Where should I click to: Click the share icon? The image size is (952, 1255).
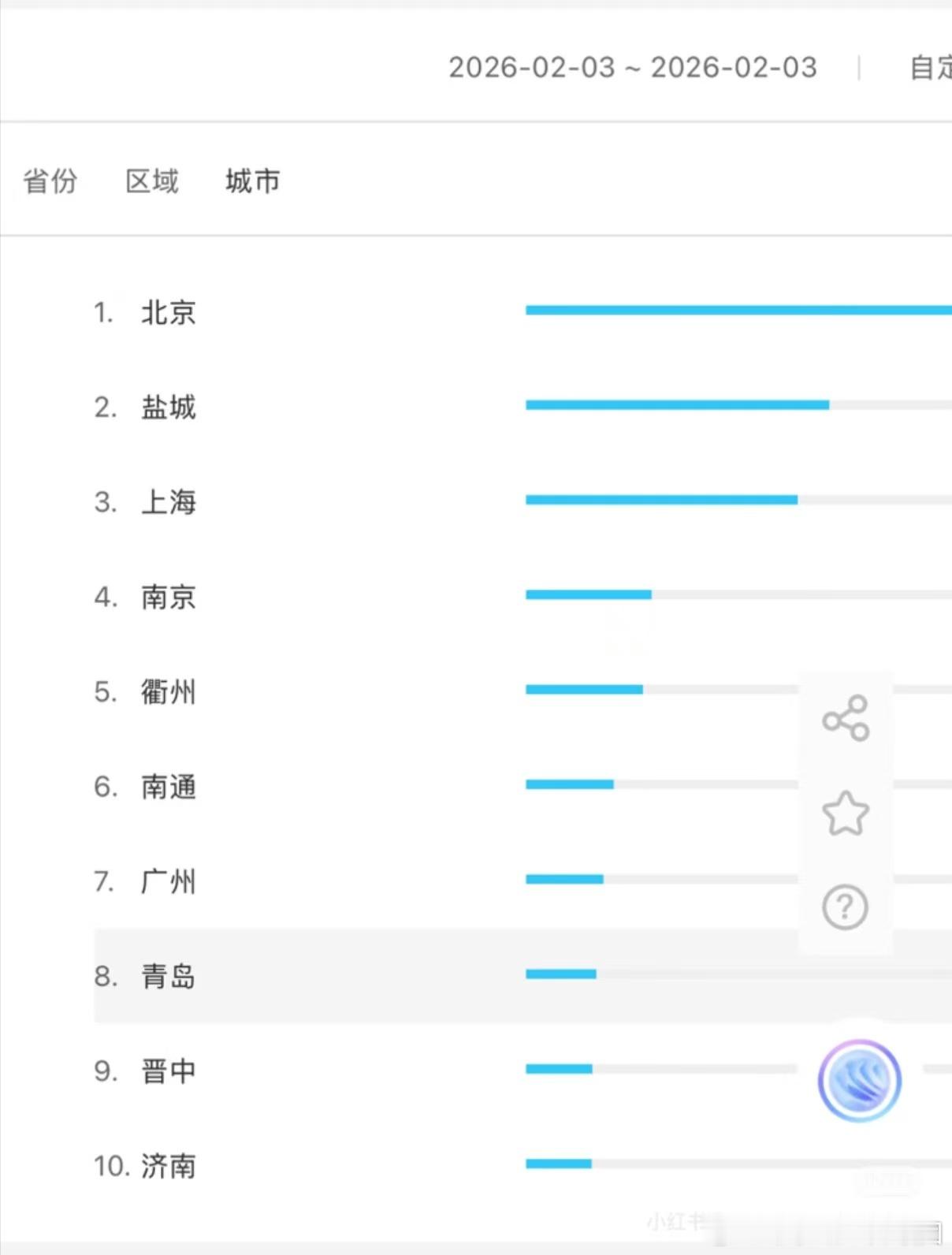[846, 718]
